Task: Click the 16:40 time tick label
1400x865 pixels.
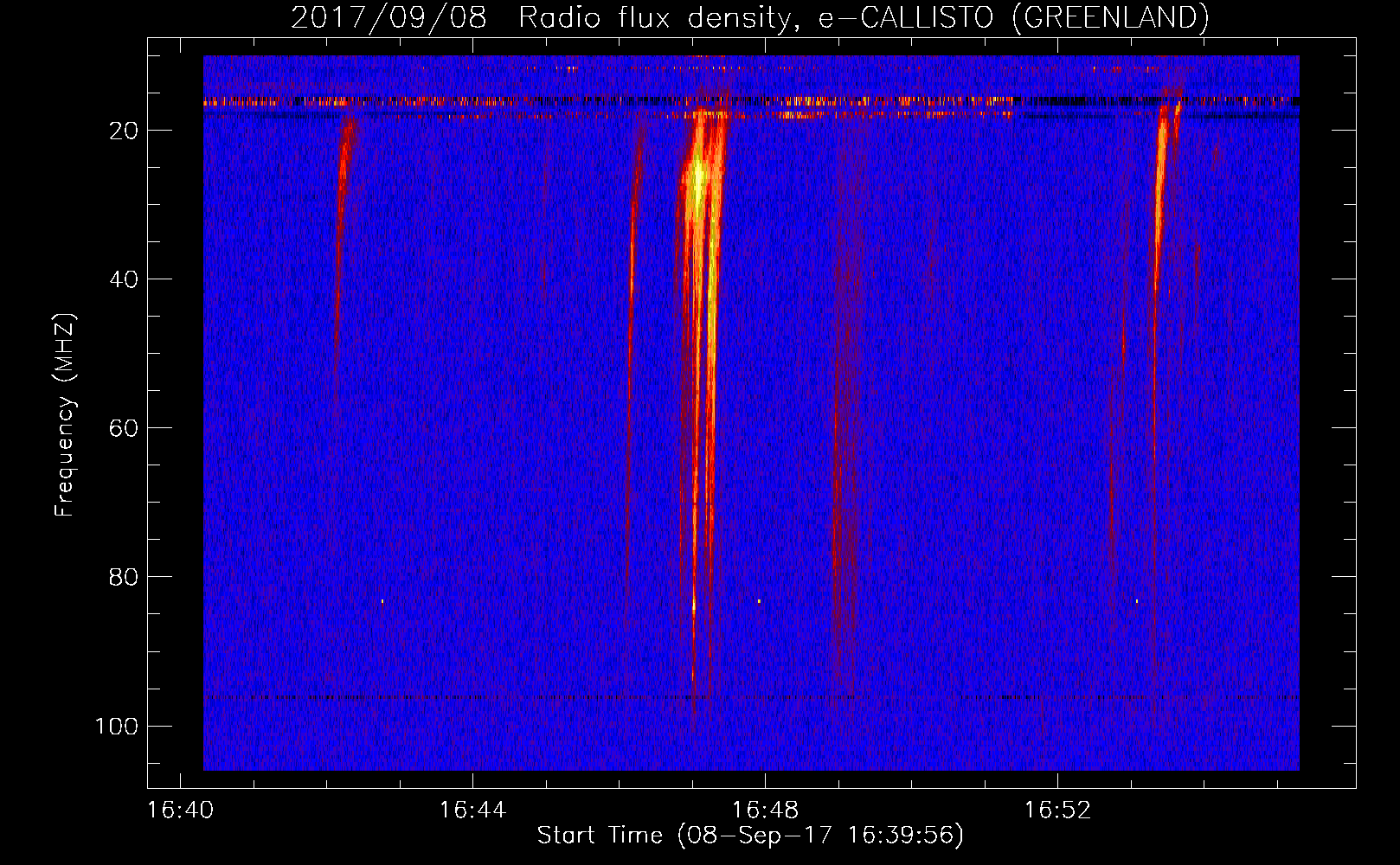Action: [180, 811]
